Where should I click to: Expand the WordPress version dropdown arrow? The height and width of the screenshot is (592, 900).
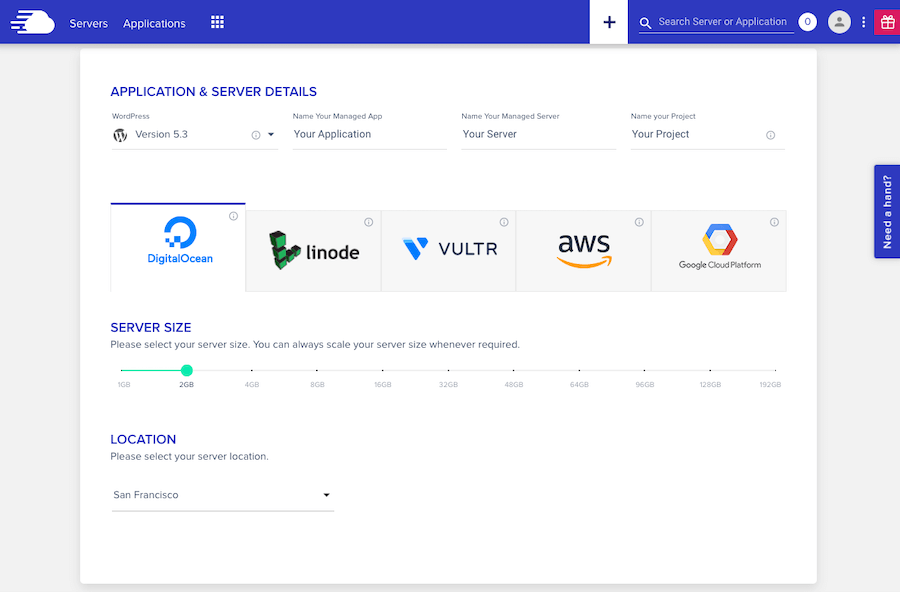tap(271, 134)
